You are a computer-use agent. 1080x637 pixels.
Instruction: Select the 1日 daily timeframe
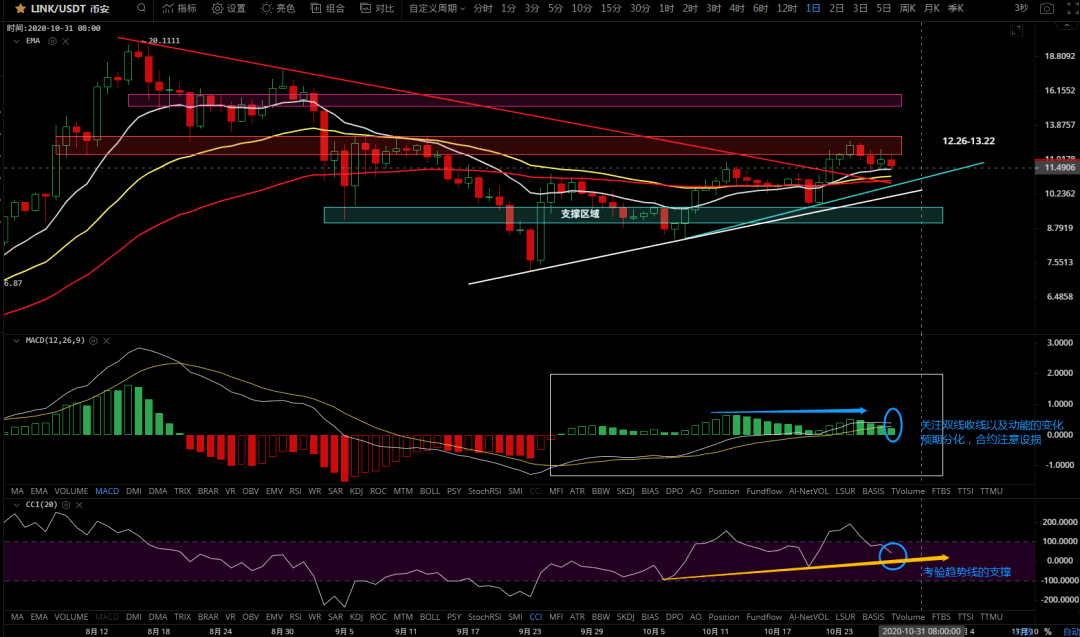click(x=813, y=8)
